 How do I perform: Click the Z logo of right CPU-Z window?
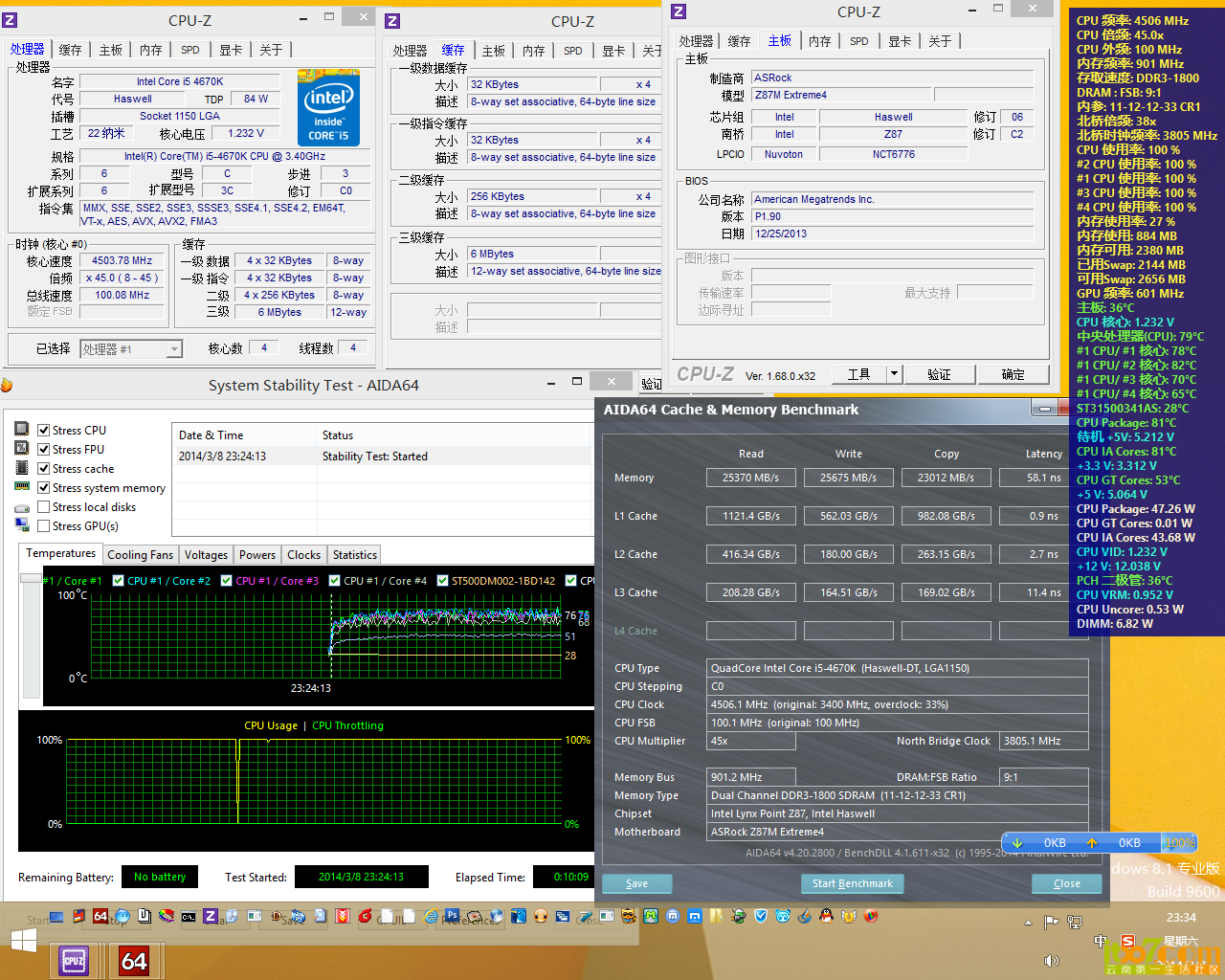(x=679, y=11)
